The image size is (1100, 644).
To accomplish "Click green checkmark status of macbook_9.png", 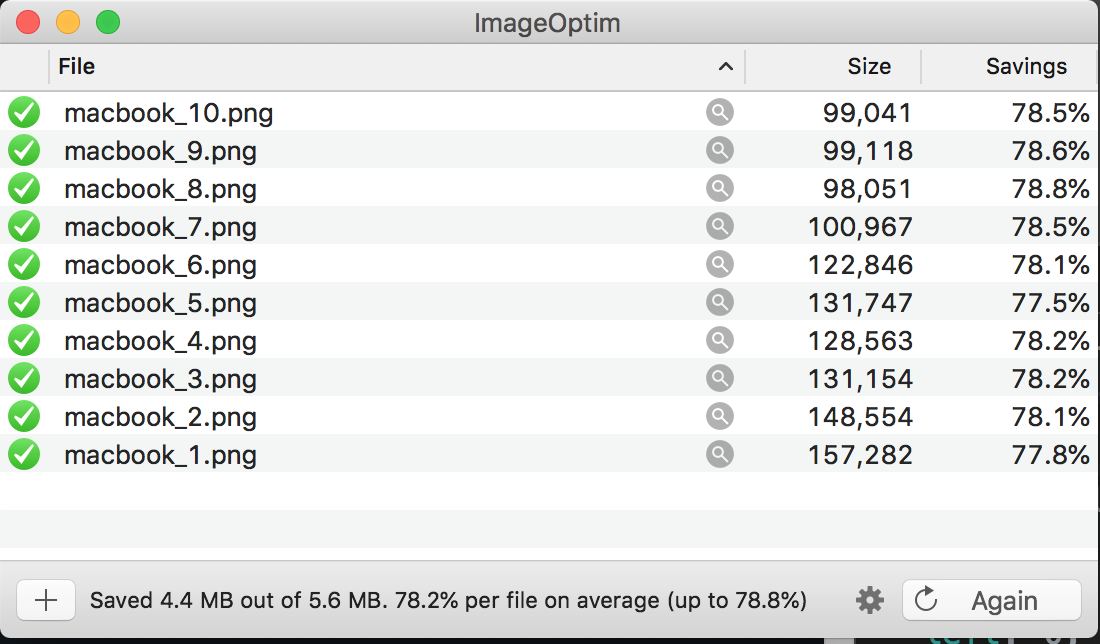I will pyautogui.click(x=24, y=151).
